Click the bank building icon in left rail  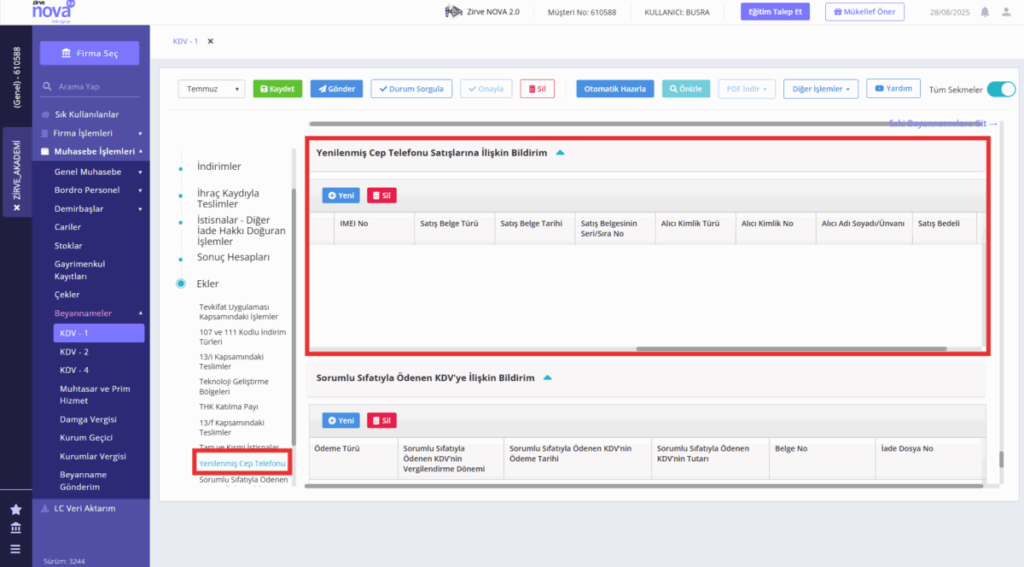16,528
